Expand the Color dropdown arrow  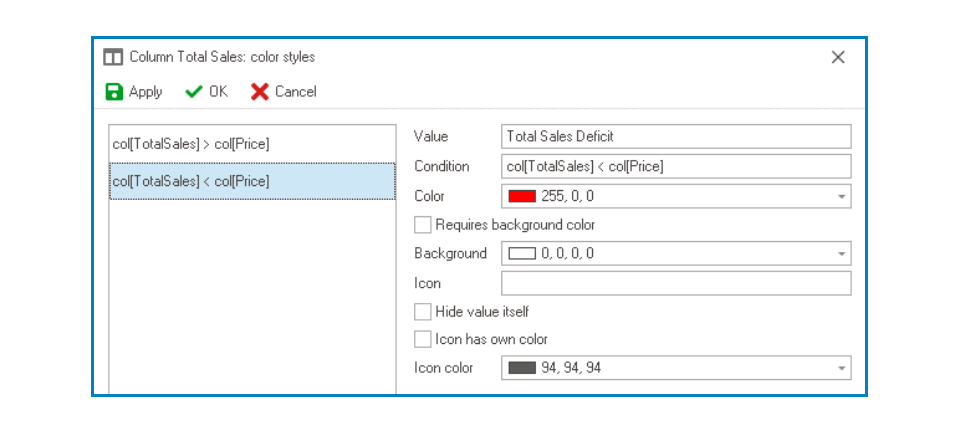point(842,197)
